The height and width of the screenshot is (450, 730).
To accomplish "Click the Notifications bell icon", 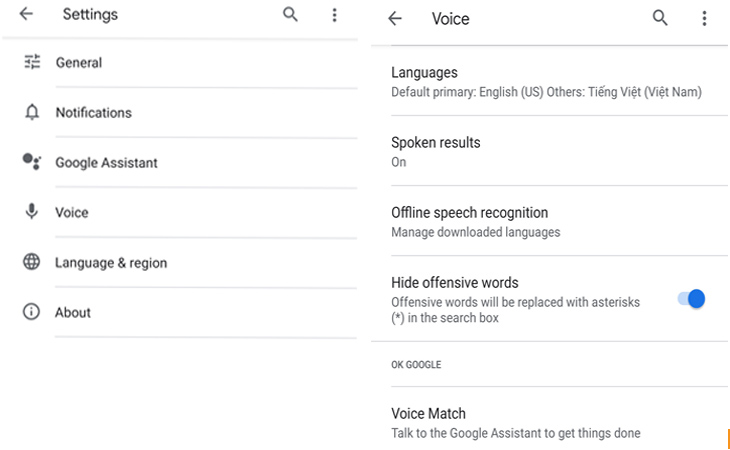I will [x=32, y=112].
